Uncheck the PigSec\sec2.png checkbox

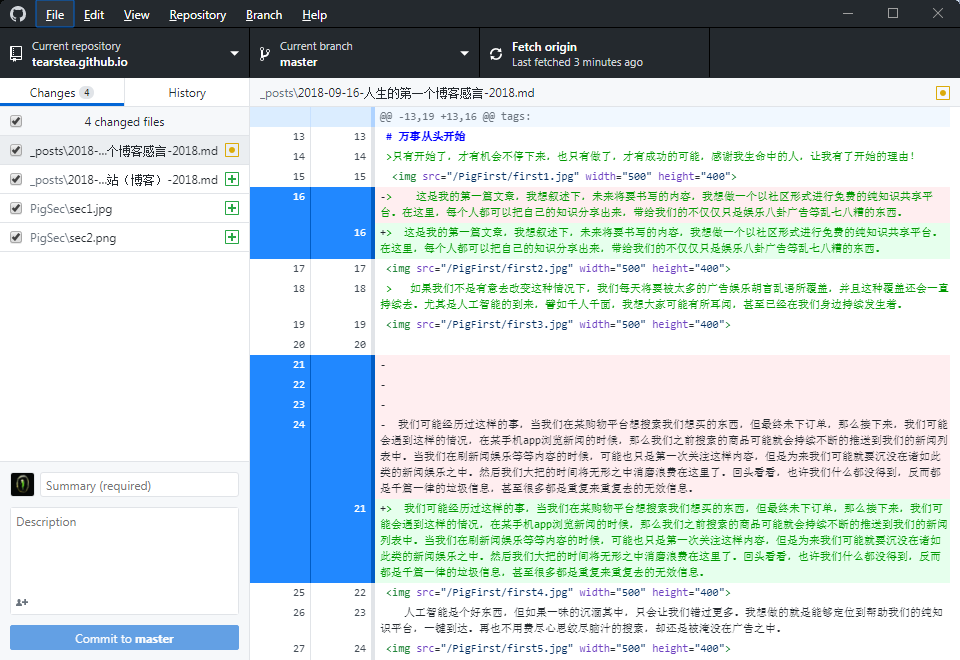pos(17,237)
